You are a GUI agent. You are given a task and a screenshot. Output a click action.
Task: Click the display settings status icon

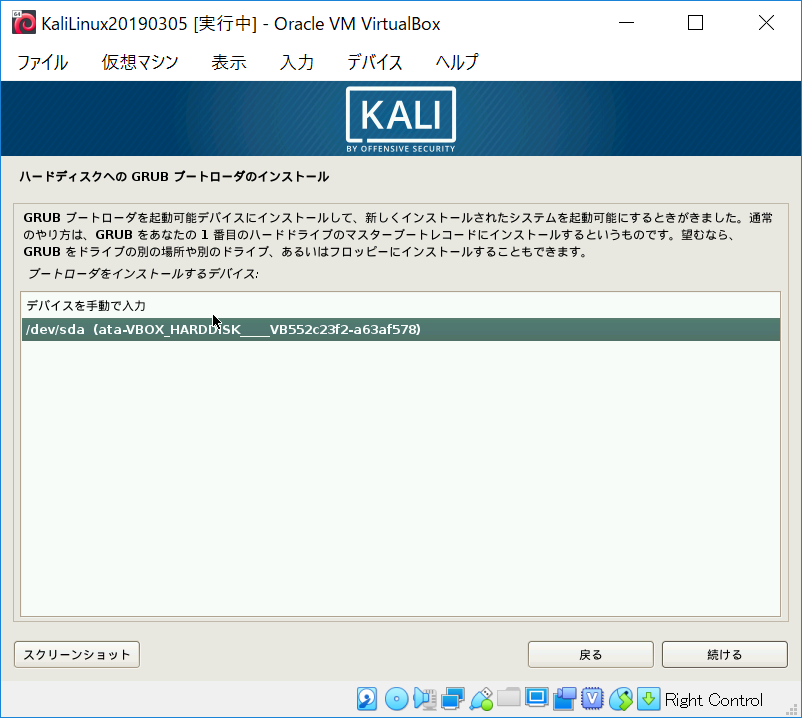(x=537, y=698)
